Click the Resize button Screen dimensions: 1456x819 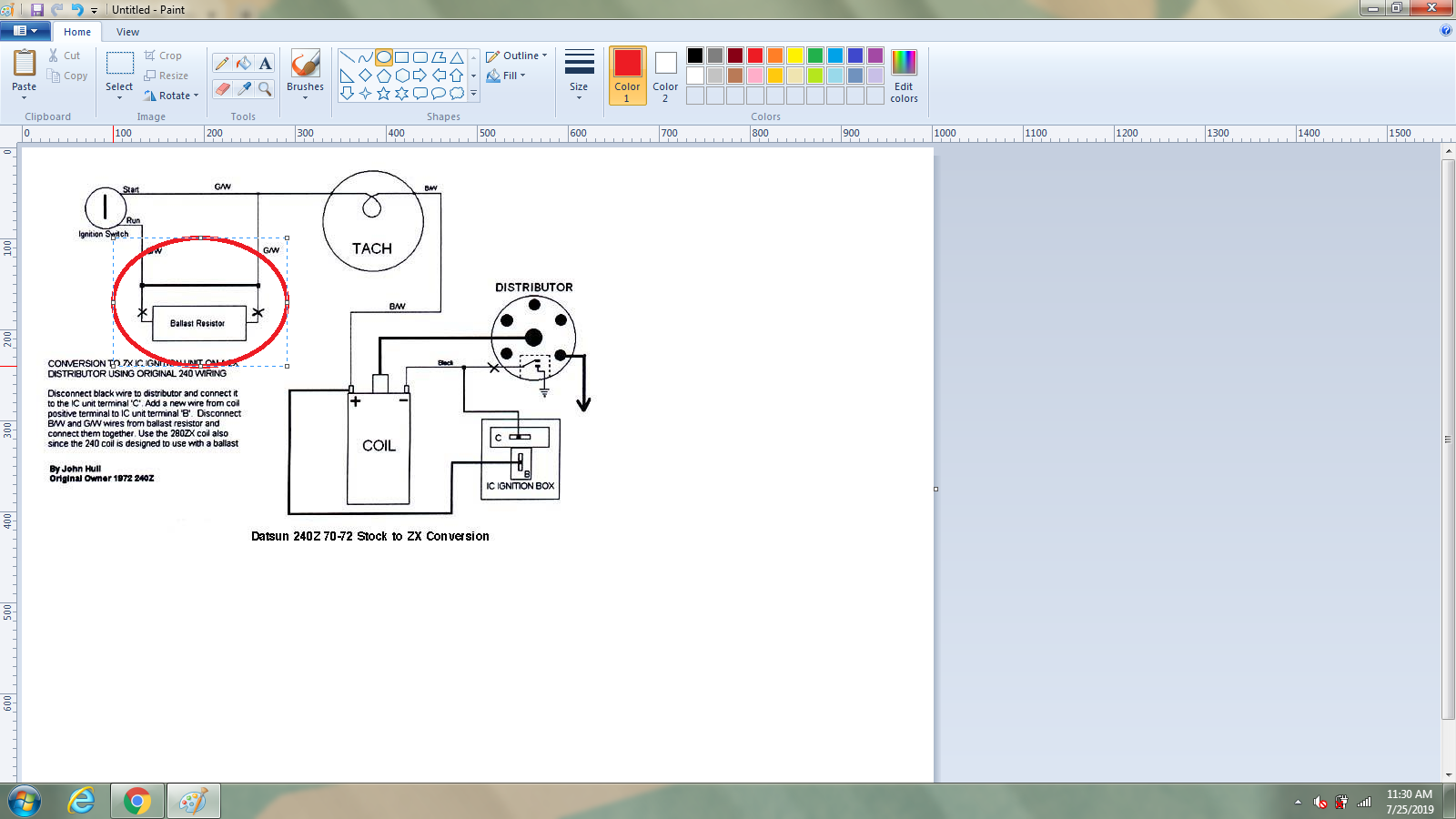pos(167,76)
